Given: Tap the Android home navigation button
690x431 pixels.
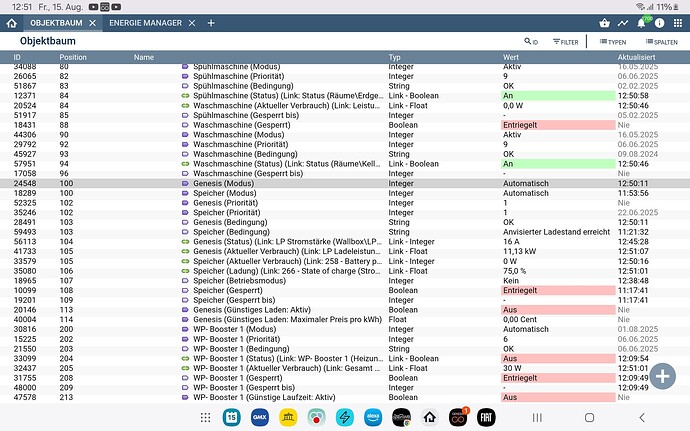Looking at the screenshot, I should [x=589, y=417].
